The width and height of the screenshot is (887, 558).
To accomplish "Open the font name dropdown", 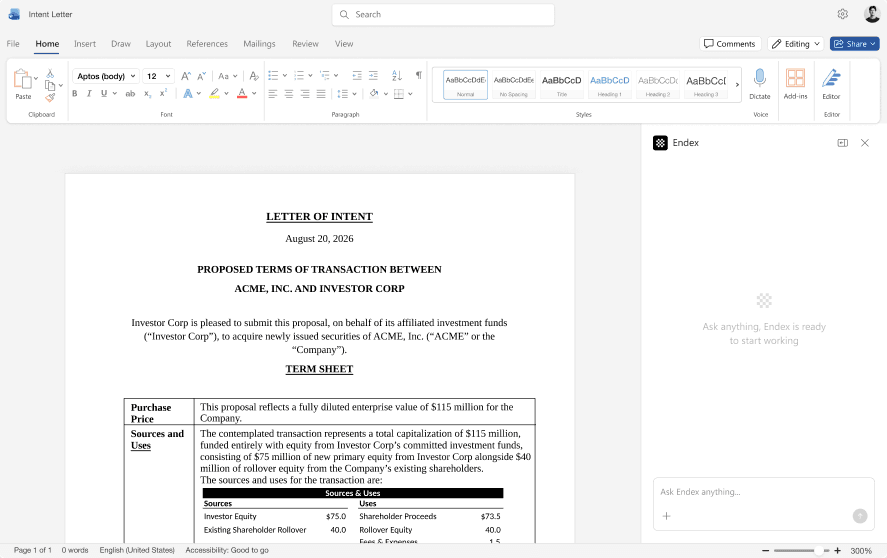I will (x=133, y=76).
